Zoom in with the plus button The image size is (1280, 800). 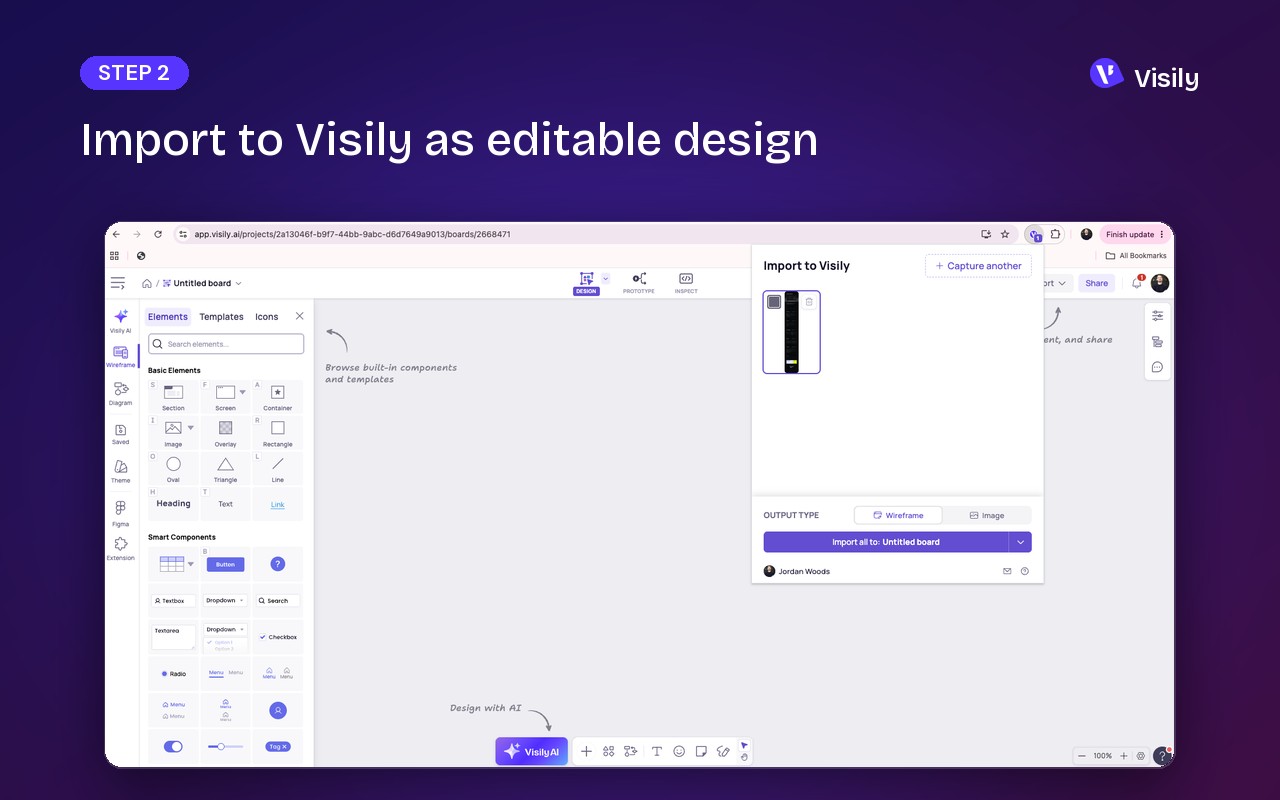[1123, 756]
